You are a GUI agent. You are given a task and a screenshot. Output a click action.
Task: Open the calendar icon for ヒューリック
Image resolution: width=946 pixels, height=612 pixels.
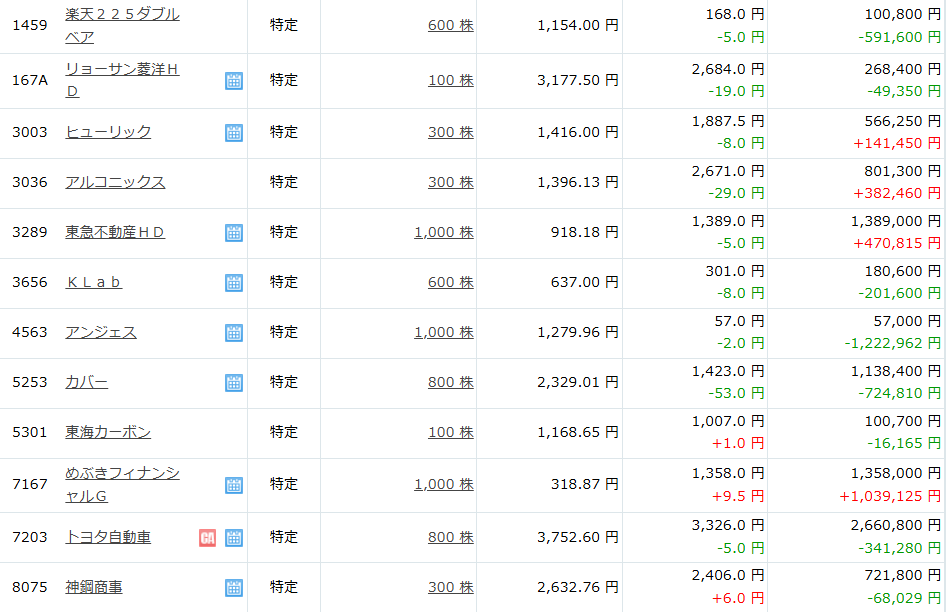tap(234, 133)
